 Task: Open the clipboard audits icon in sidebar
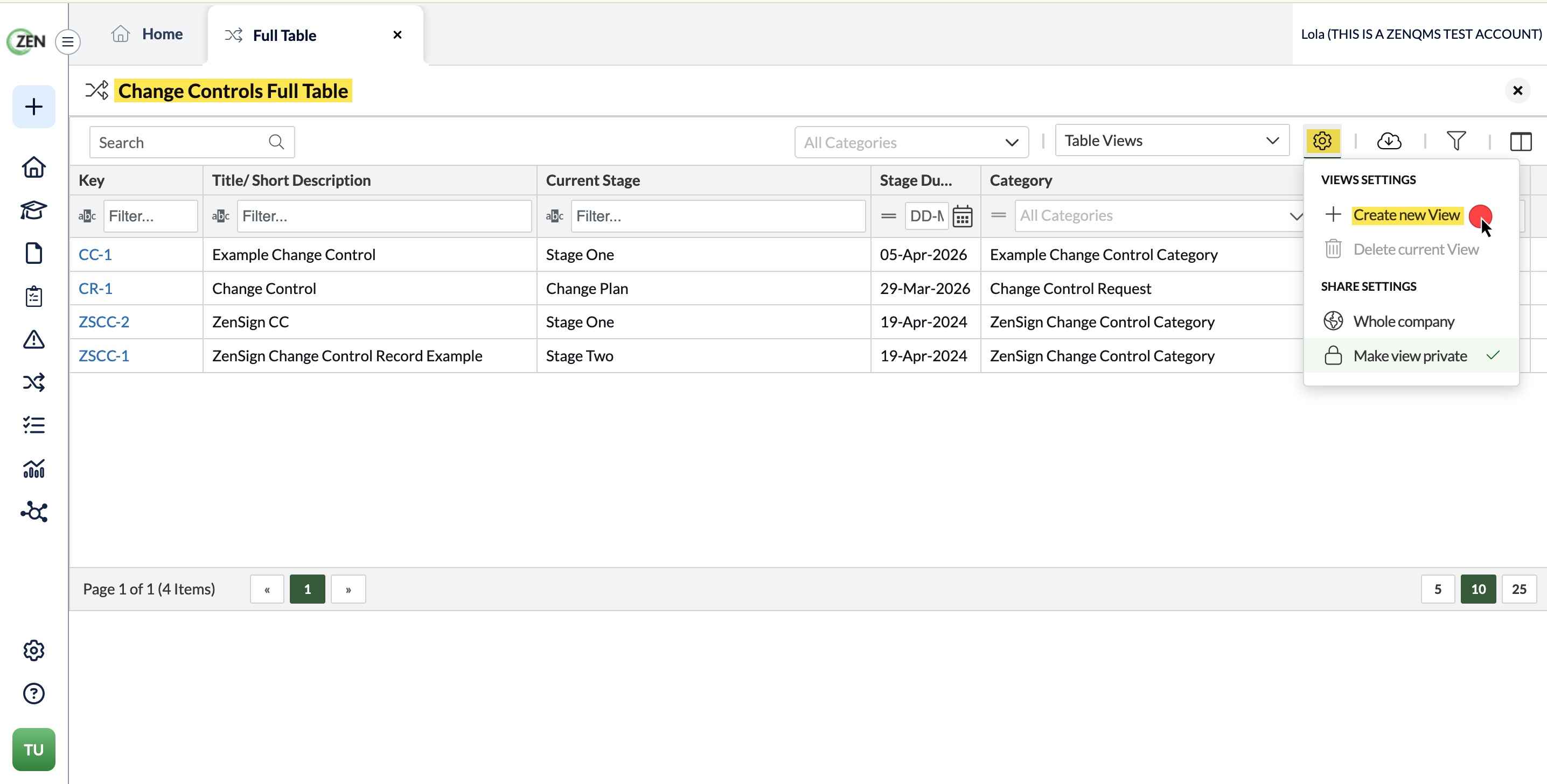pos(33,297)
